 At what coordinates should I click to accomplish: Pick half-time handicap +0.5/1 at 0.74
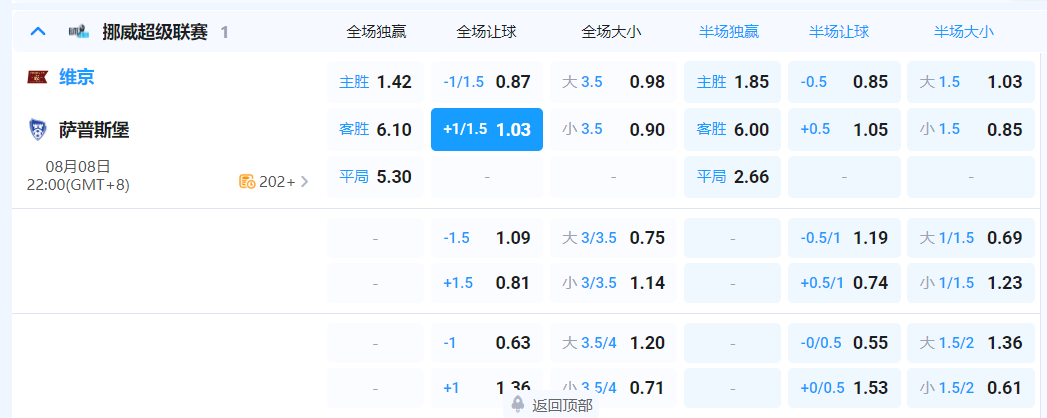tap(844, 283)
